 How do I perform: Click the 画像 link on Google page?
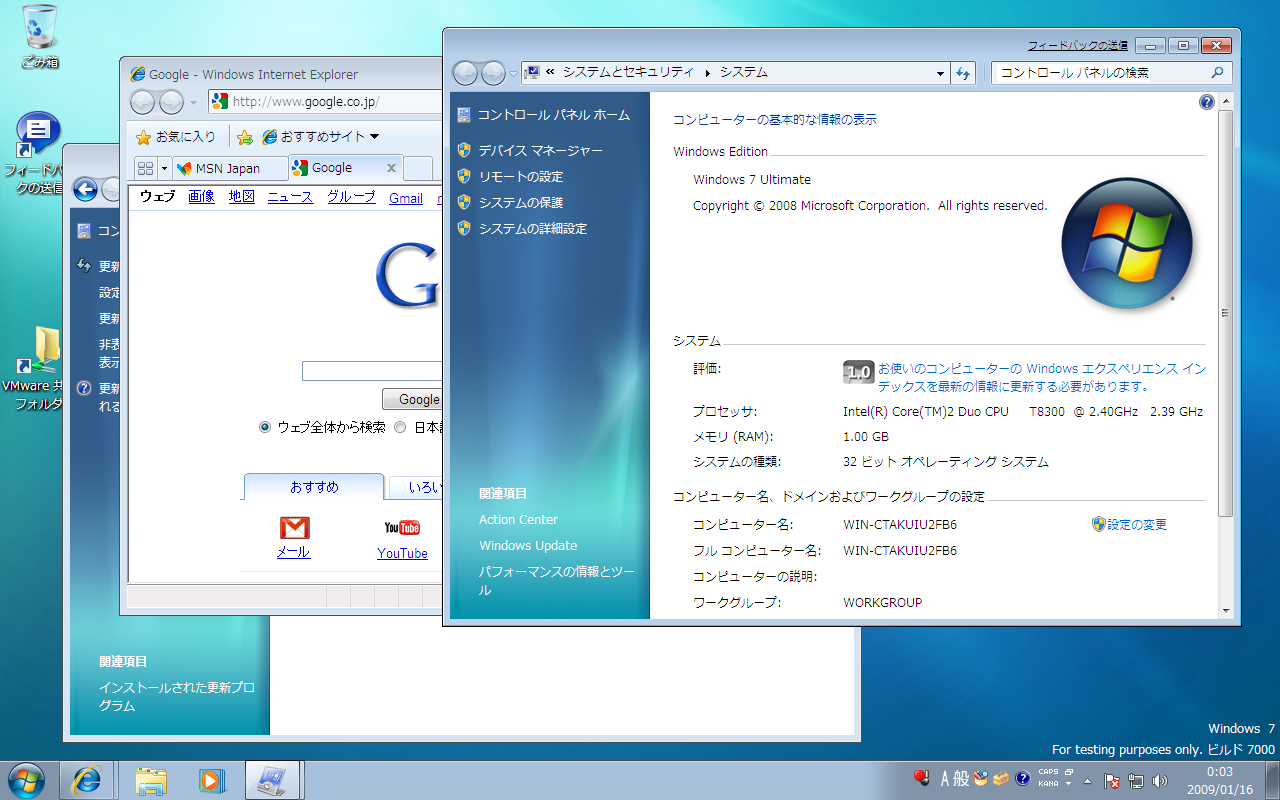coord(201,197)
